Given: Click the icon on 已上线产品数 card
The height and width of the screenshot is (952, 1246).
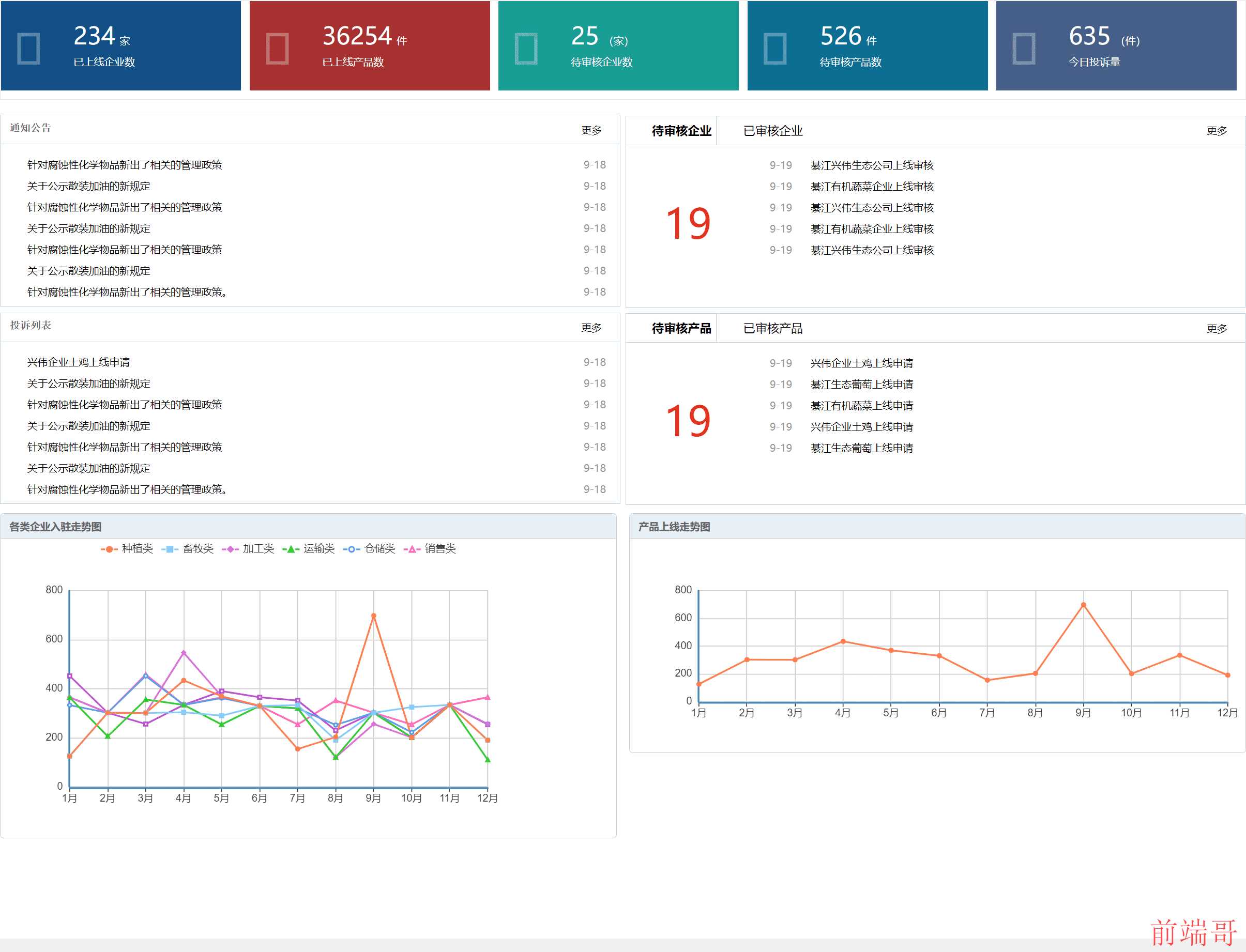Looking at the screenshot, I should pyautogui.click(x=277, y=49).
